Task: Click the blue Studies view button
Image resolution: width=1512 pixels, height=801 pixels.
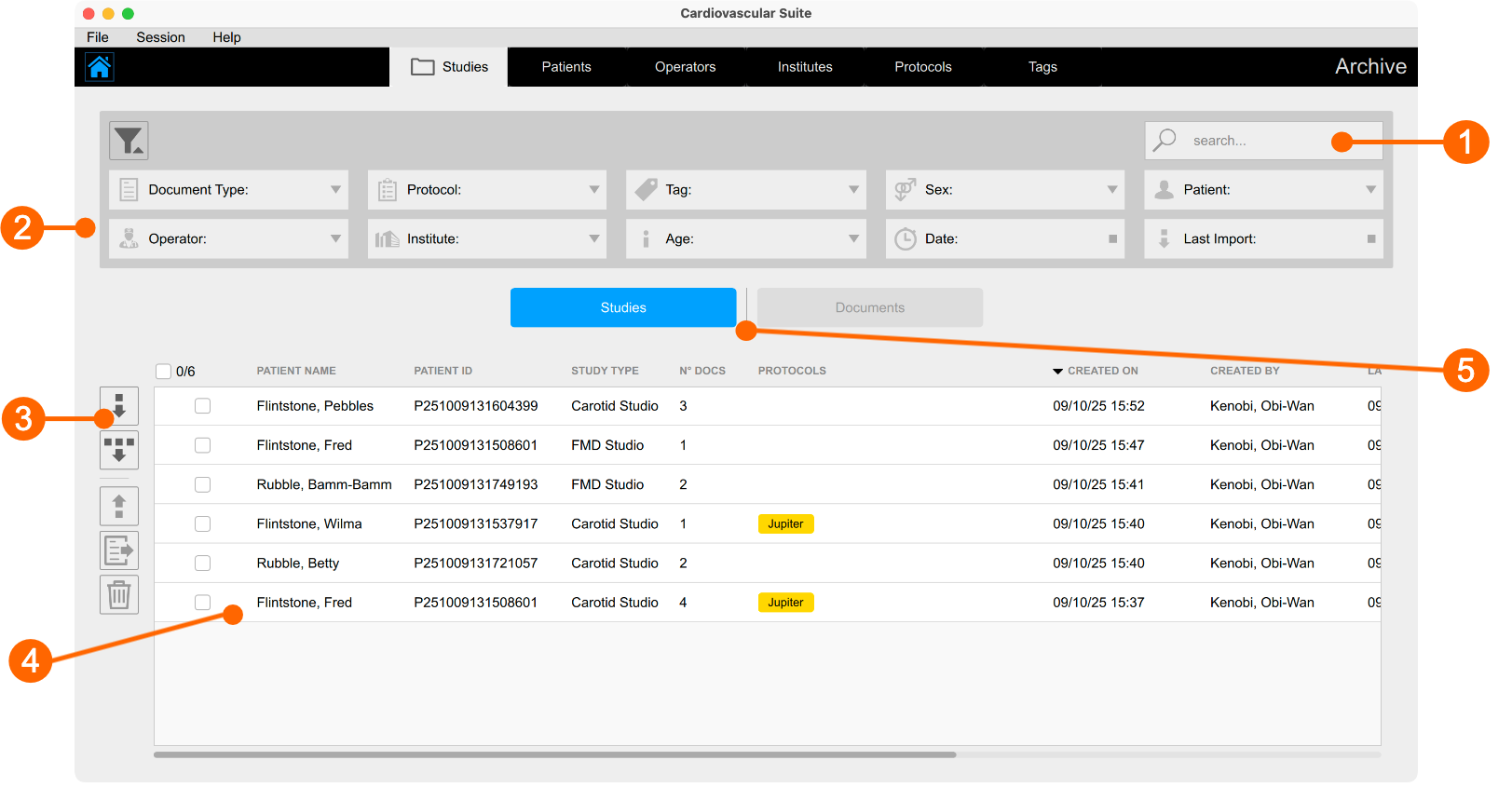Action: click(x=622, y=307)
